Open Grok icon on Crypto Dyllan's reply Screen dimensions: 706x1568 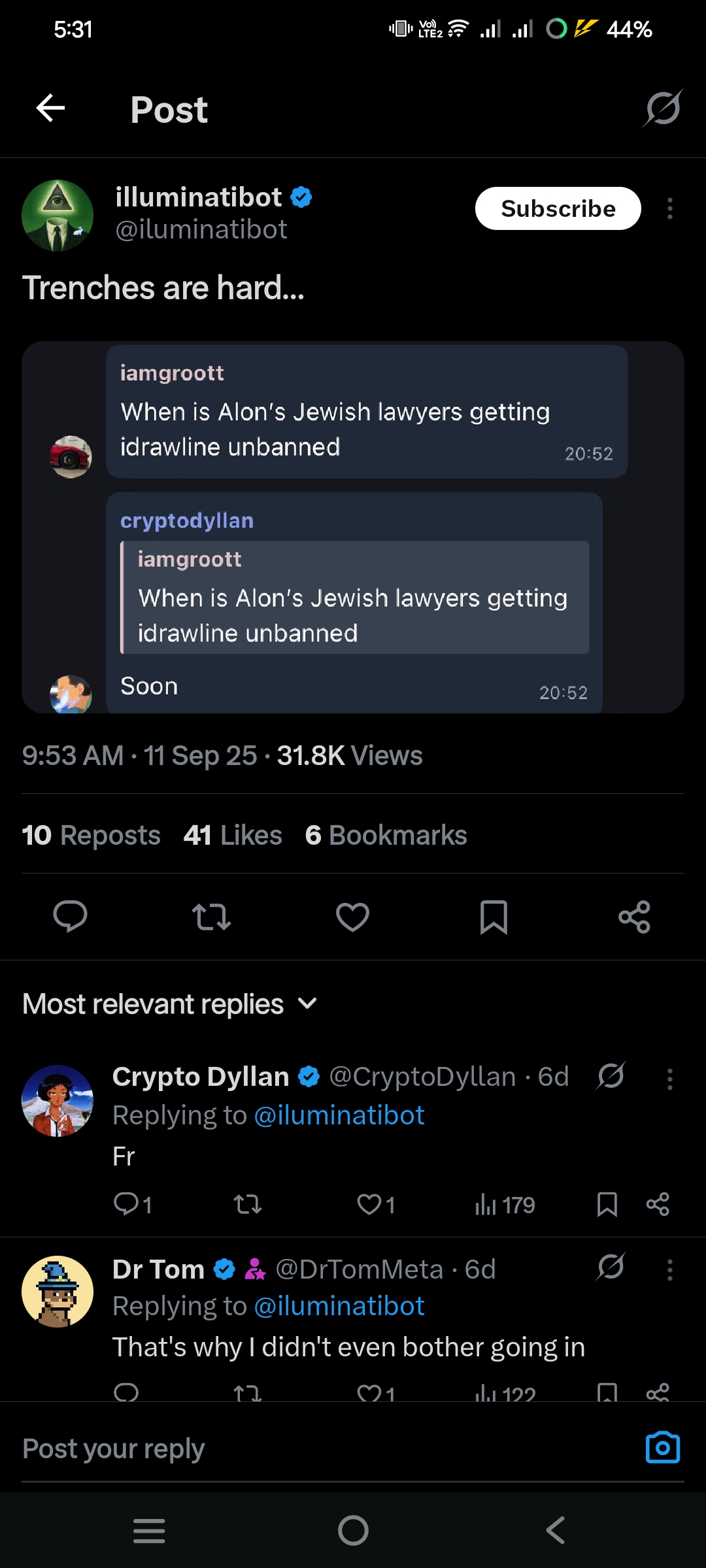click(x=611, y=1076)
